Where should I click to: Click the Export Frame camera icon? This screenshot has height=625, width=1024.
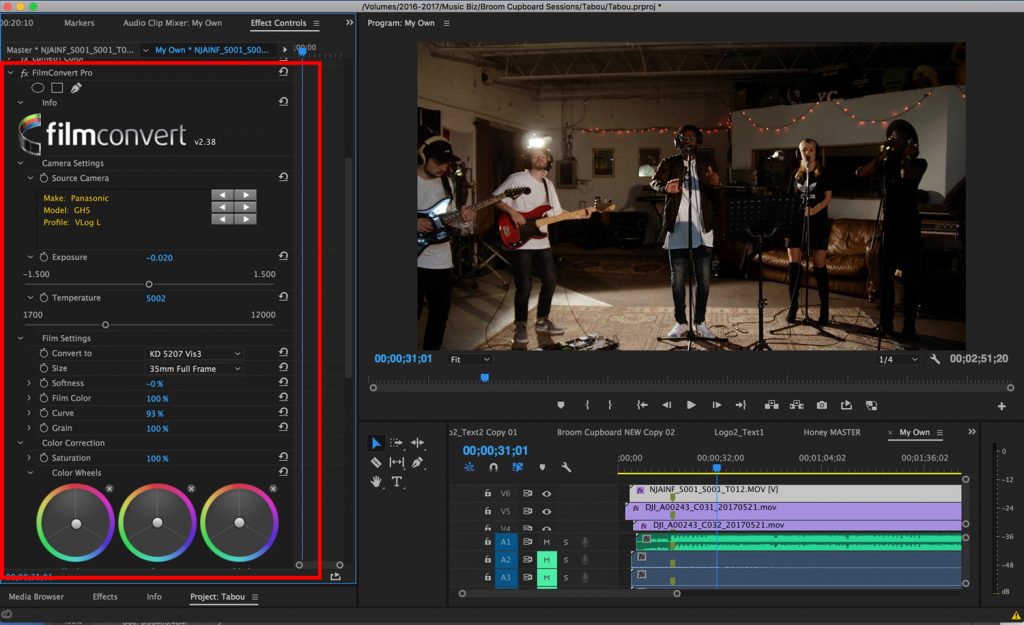coord(821,405)
